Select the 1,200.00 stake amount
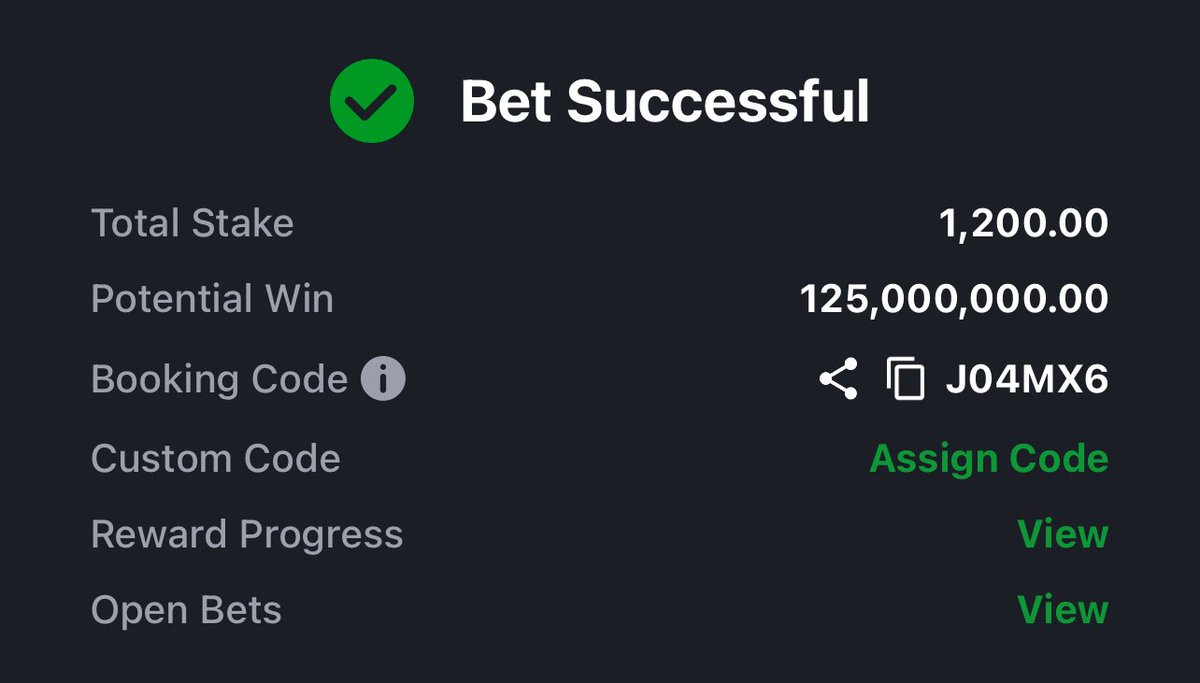Viewport: 1200px width, 683px height. click(x=1024, y=224)
